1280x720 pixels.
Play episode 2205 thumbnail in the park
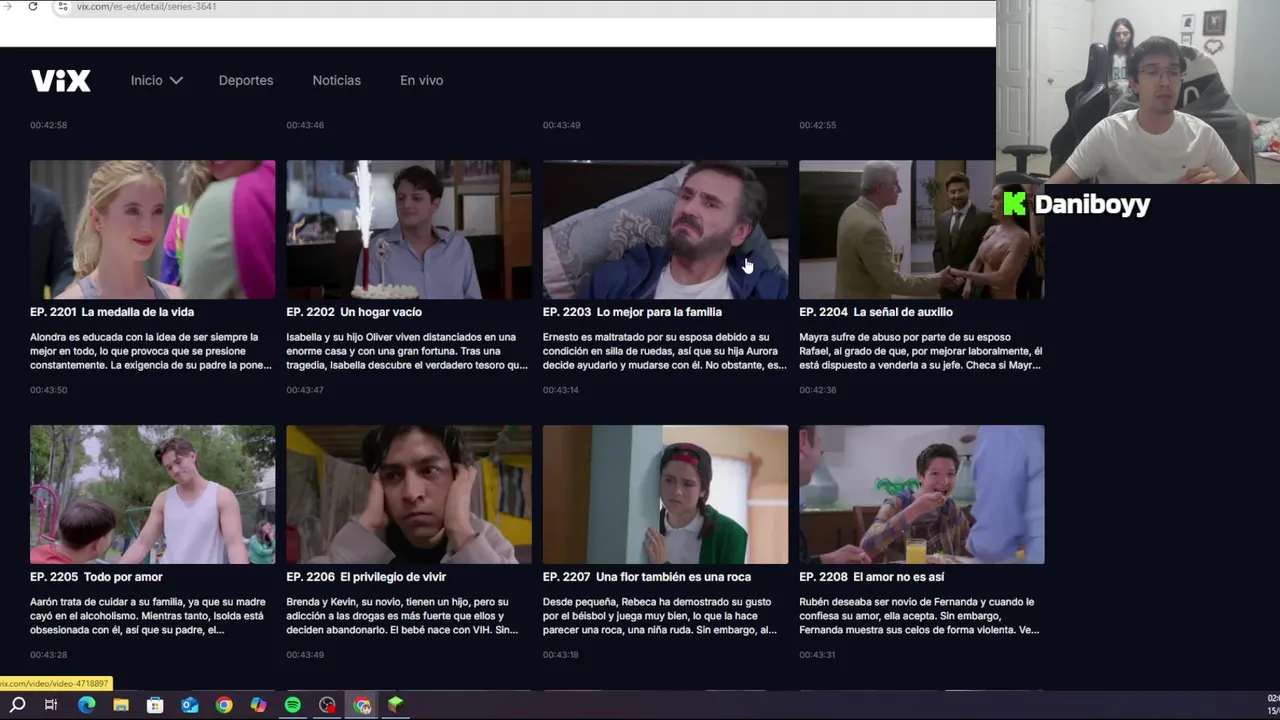tap(152, 495)
